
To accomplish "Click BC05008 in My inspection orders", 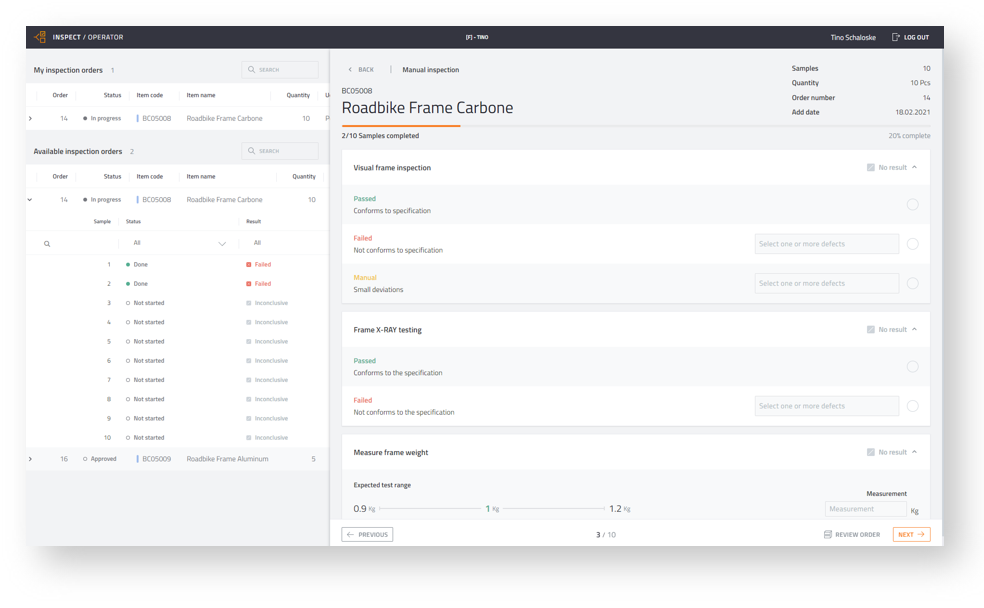I will coord(156,118).
